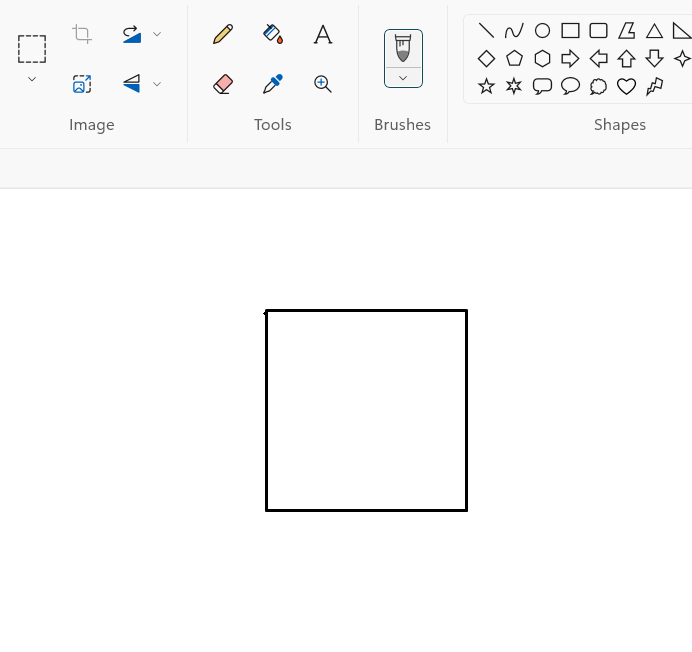Viewport: 692px width, 652px height.
Task: Expand the Brushes type dropdown
Action: [403, 78]
